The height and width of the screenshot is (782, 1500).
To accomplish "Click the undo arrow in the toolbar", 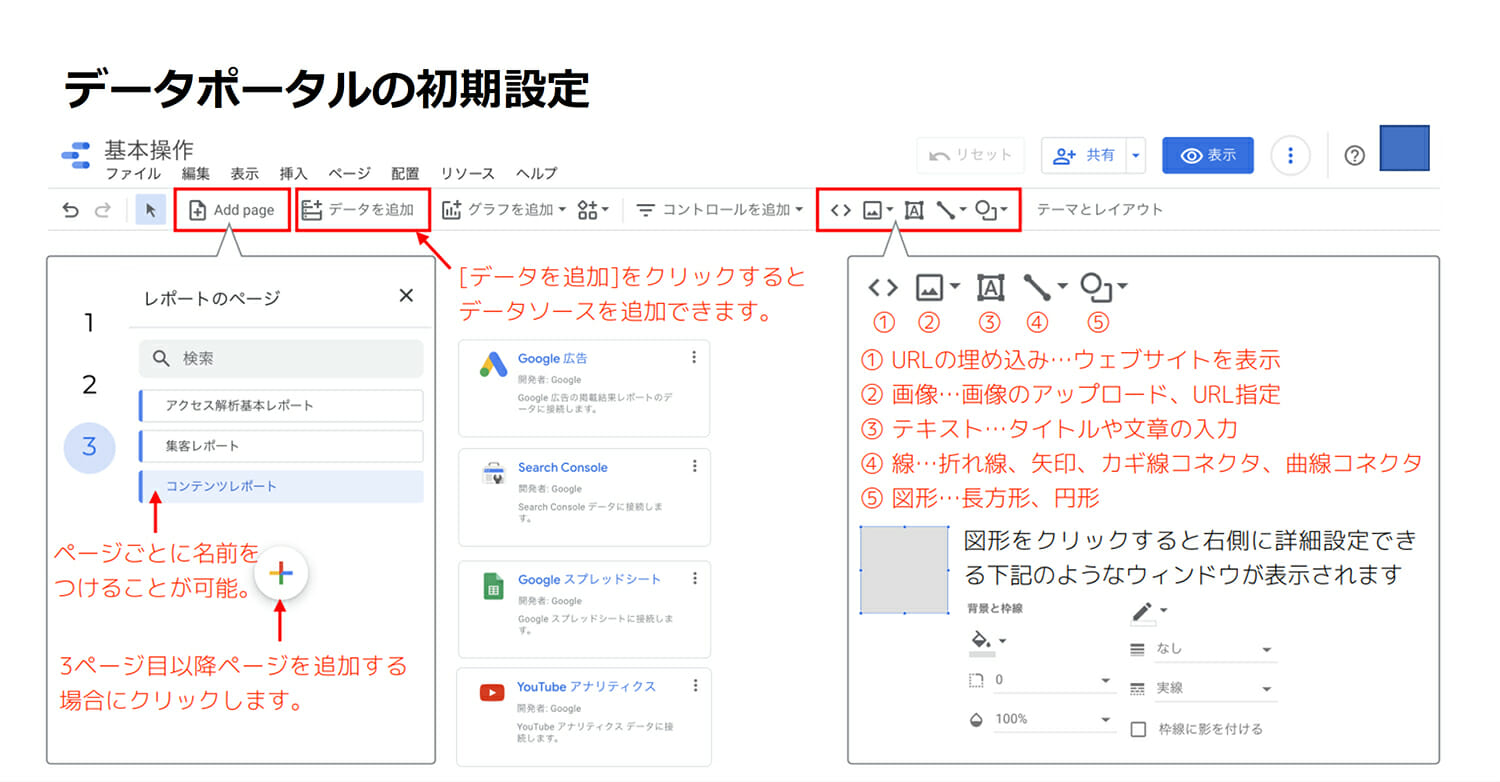I will pyautogui.click(x=70, y=210).
